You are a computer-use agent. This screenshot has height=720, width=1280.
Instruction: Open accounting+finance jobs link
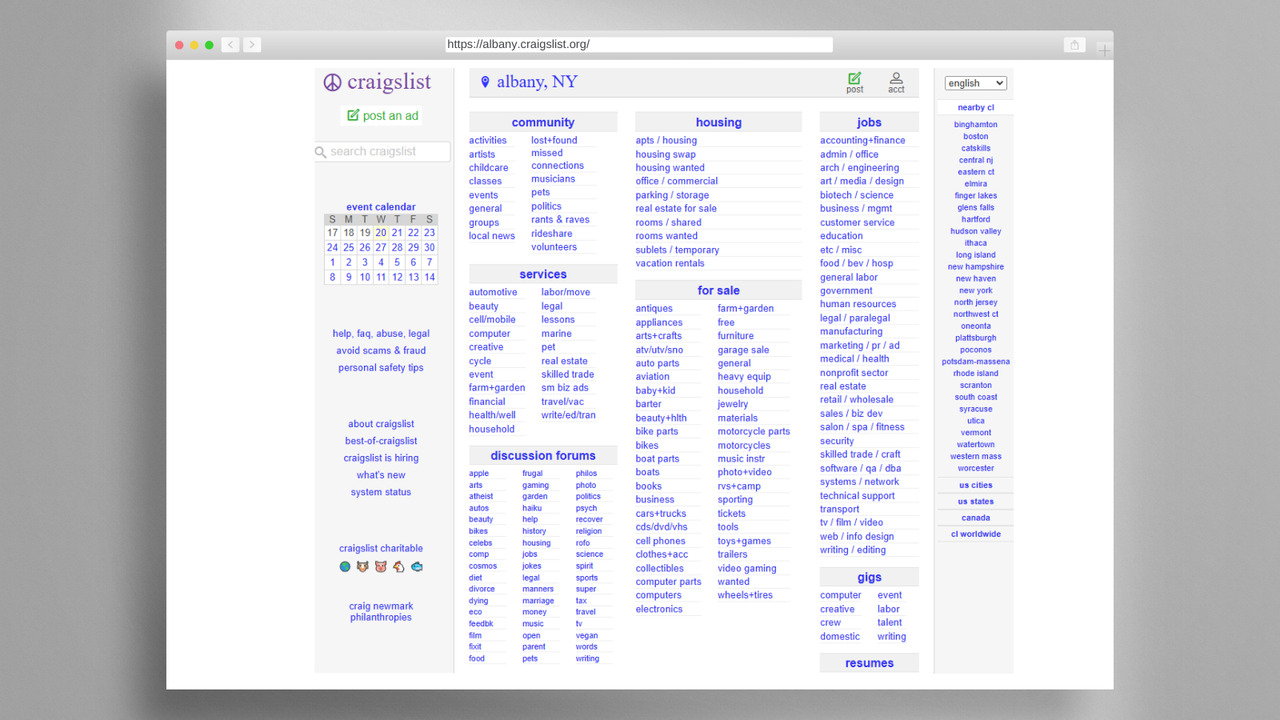coord(863,141)
